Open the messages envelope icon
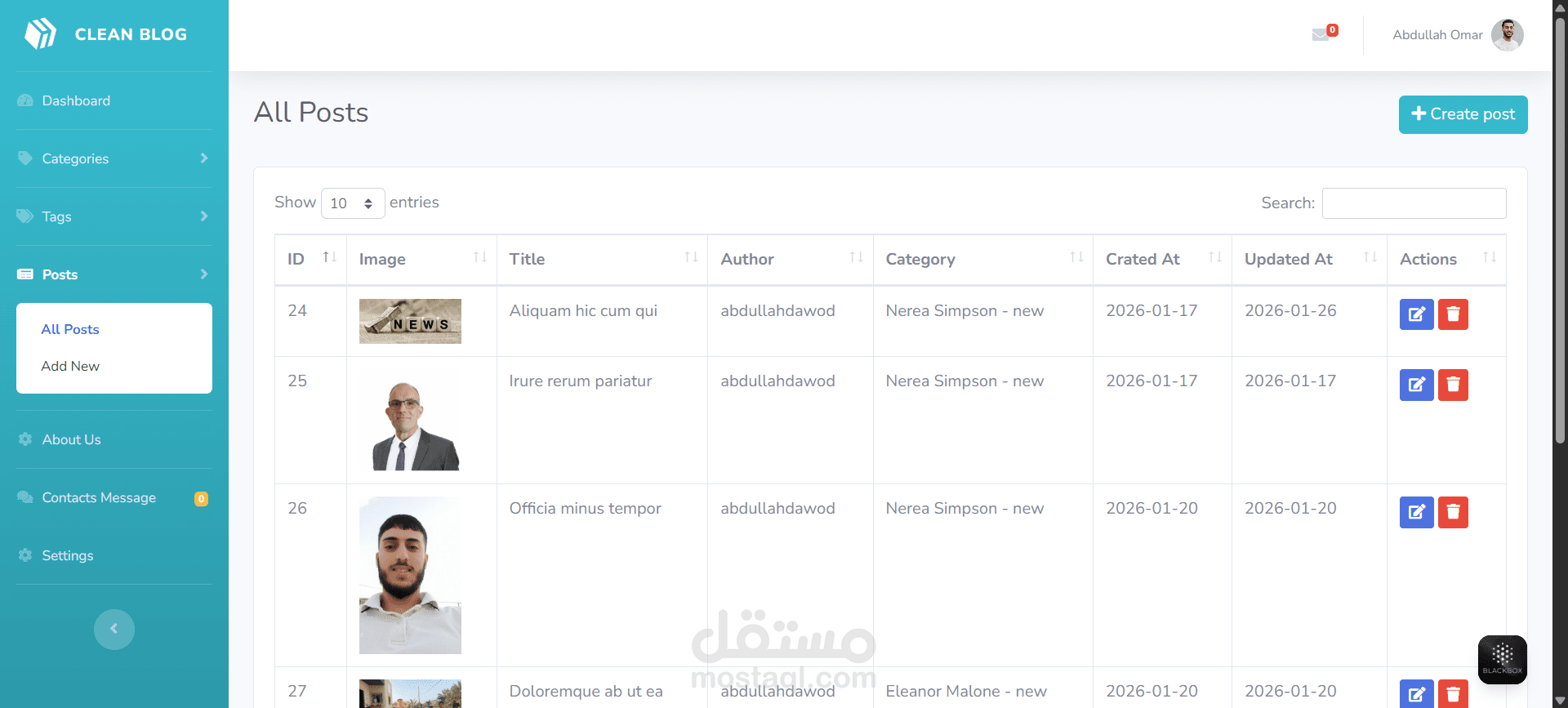This screenshot has width=1568, height=708. point(1321,34)
